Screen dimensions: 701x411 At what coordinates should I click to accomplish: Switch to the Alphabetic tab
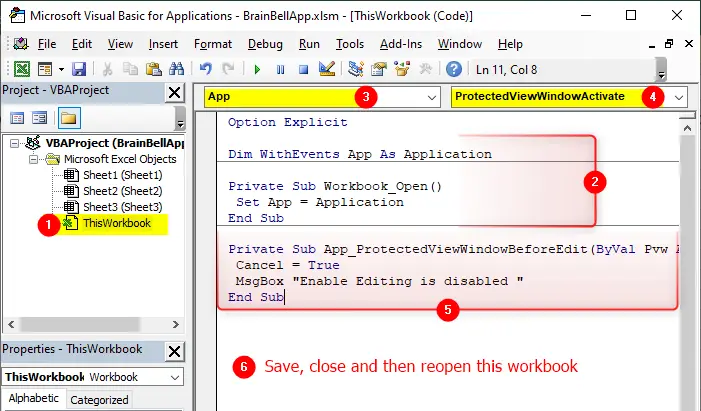point(34,398)
